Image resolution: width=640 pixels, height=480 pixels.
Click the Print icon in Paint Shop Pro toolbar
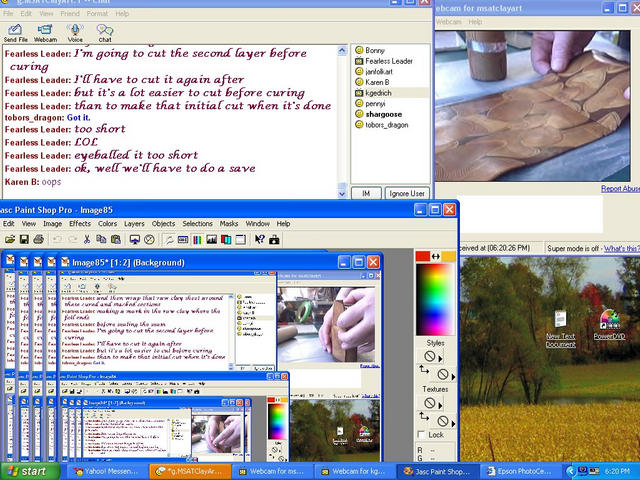38,240
